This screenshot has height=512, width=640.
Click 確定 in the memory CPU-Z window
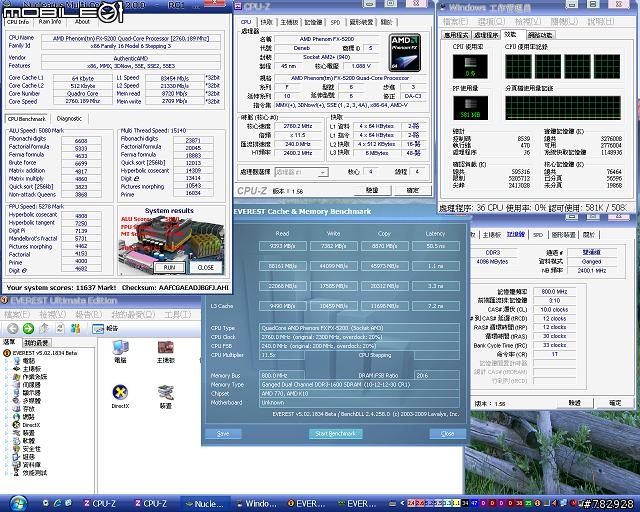point(615,403)
